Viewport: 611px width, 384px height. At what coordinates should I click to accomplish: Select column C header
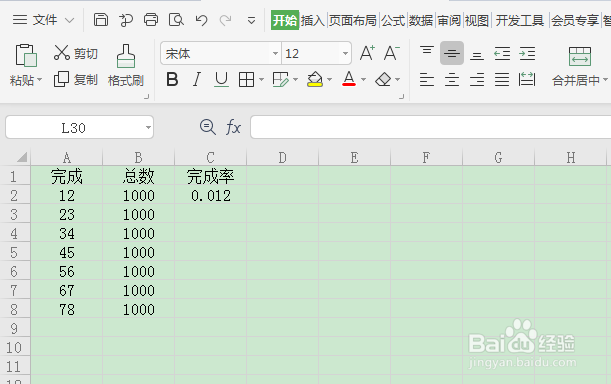point(210,157)
